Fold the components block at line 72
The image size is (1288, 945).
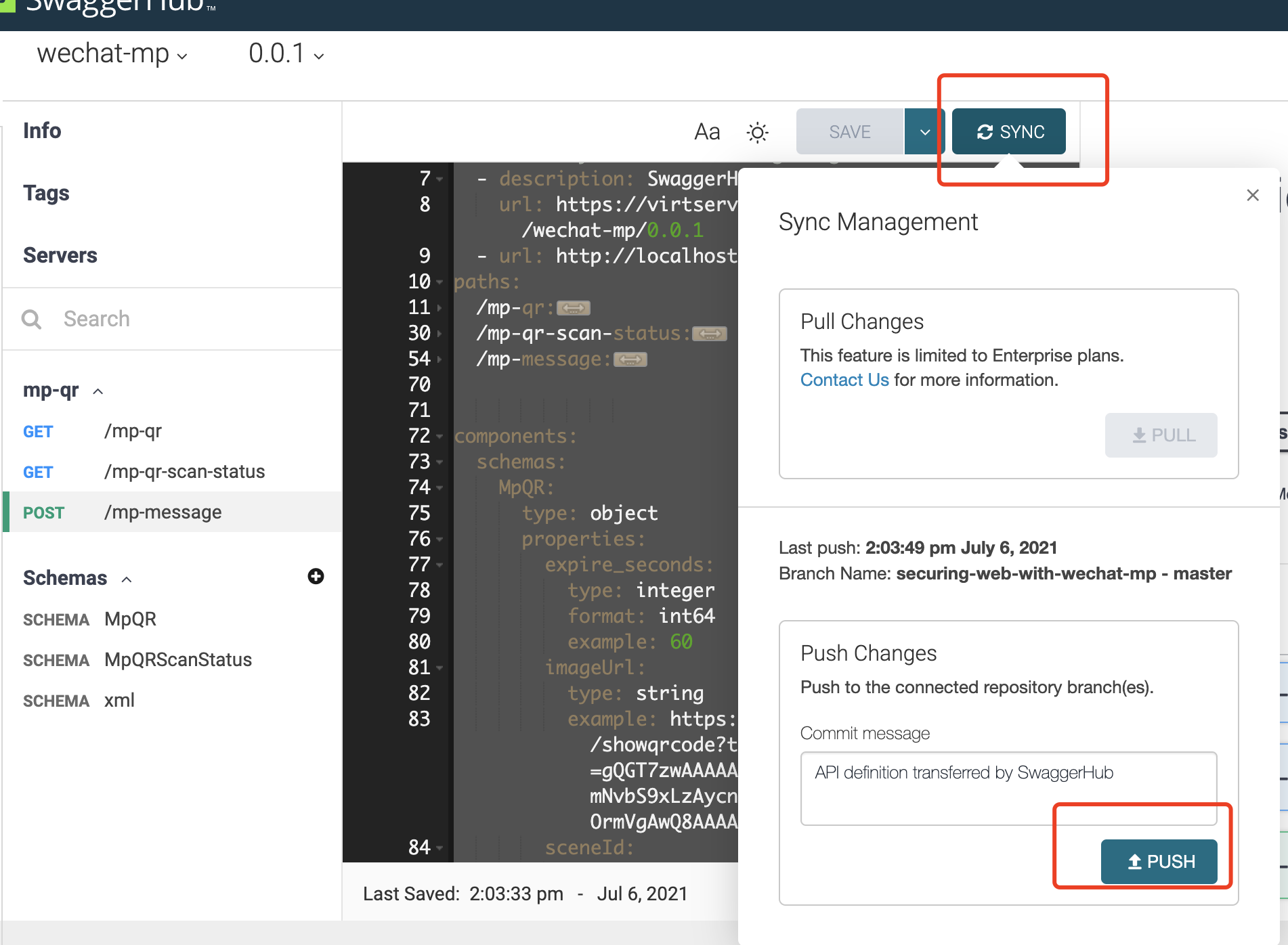[439, 437]
